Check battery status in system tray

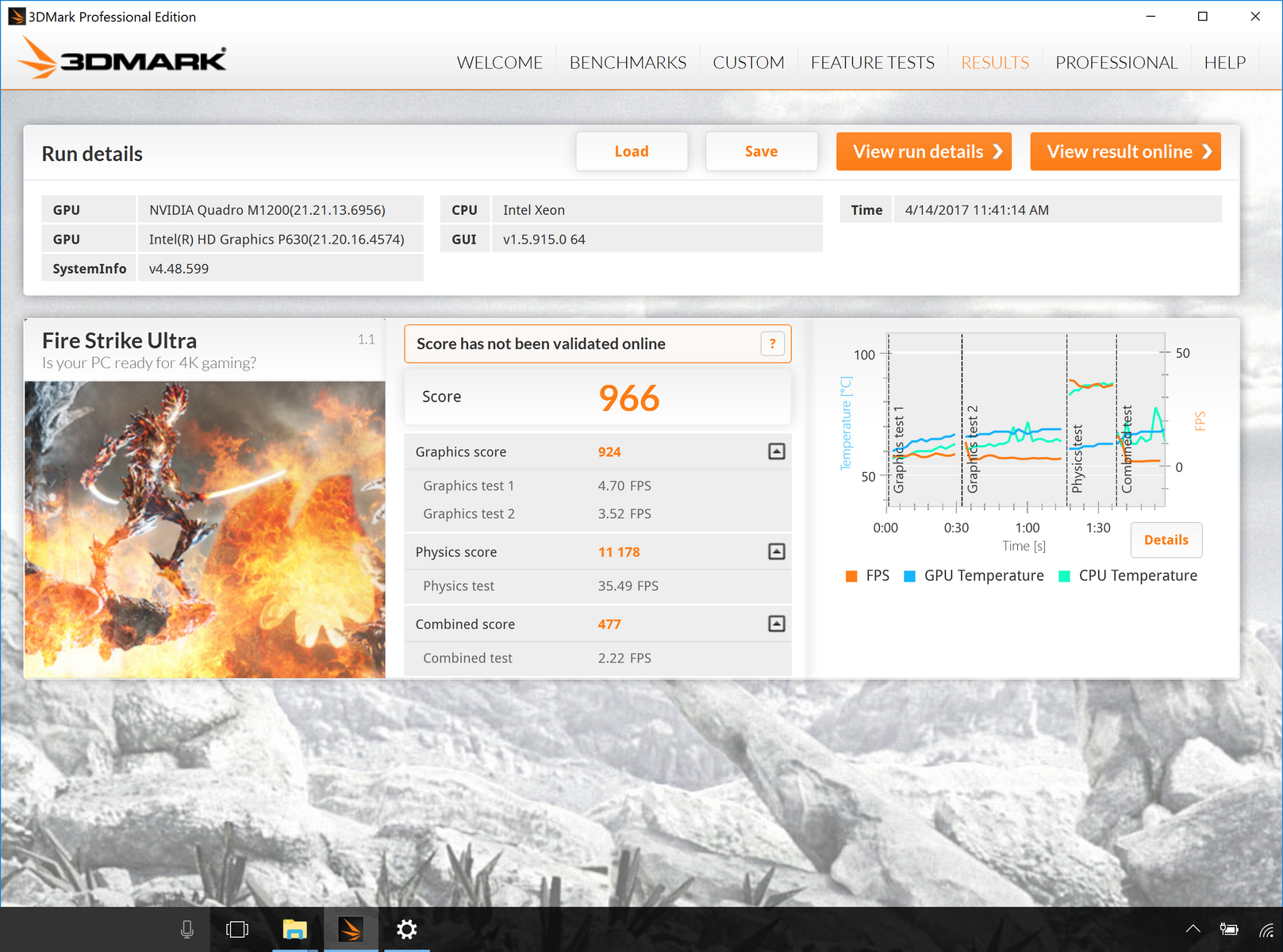[x=1229, y=929]
